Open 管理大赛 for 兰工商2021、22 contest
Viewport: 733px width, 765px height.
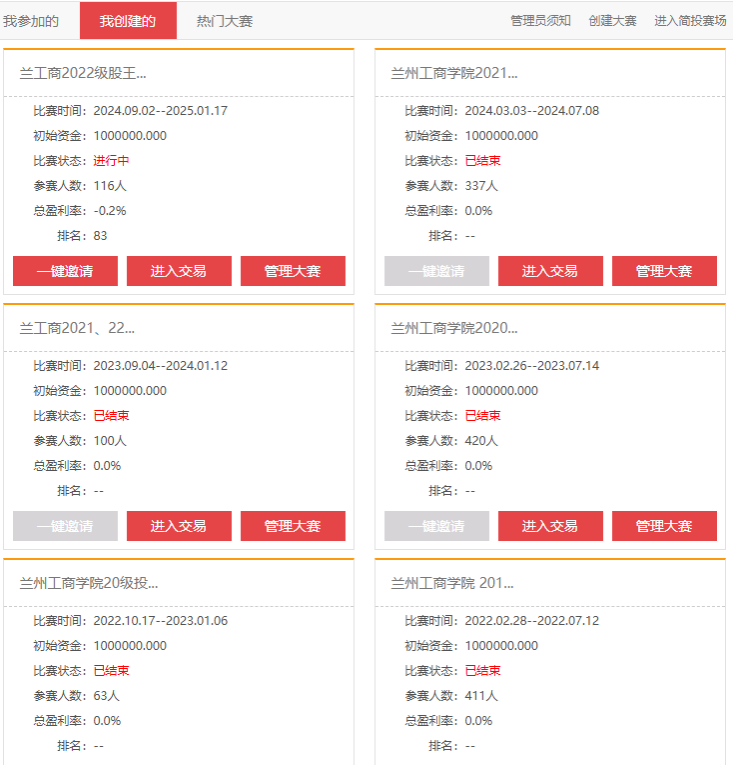coord(293,526)
